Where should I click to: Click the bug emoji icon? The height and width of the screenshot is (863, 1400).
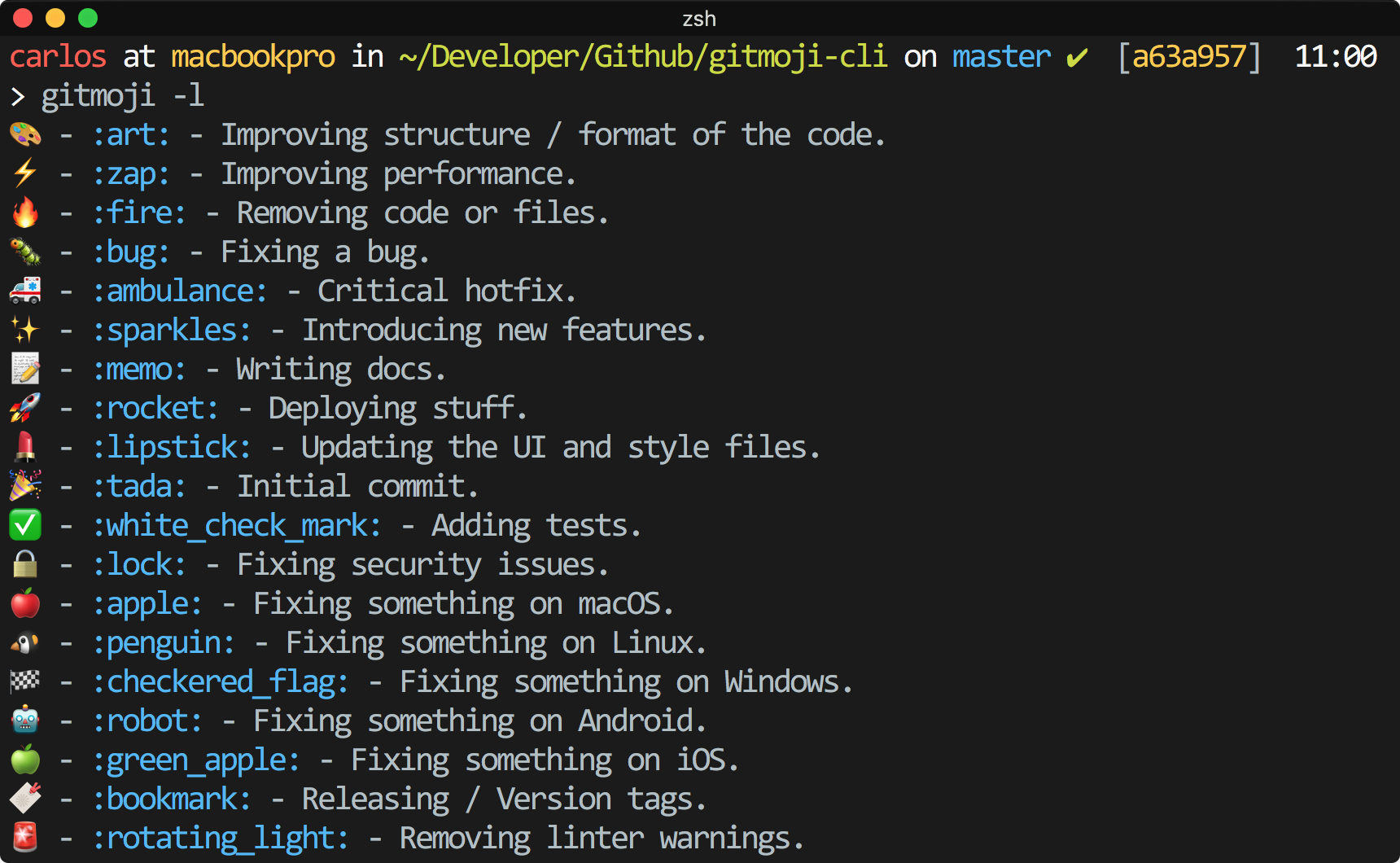(24, 251)
